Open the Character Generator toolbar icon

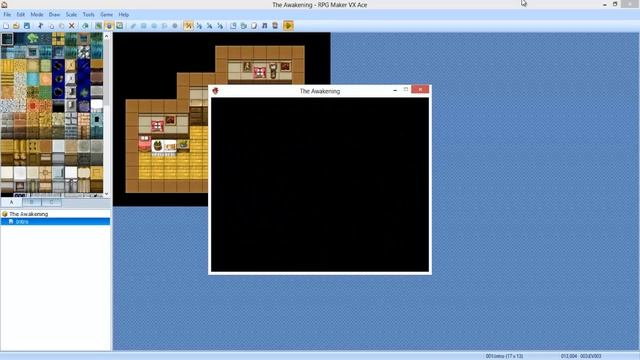[x=275, y=26]
